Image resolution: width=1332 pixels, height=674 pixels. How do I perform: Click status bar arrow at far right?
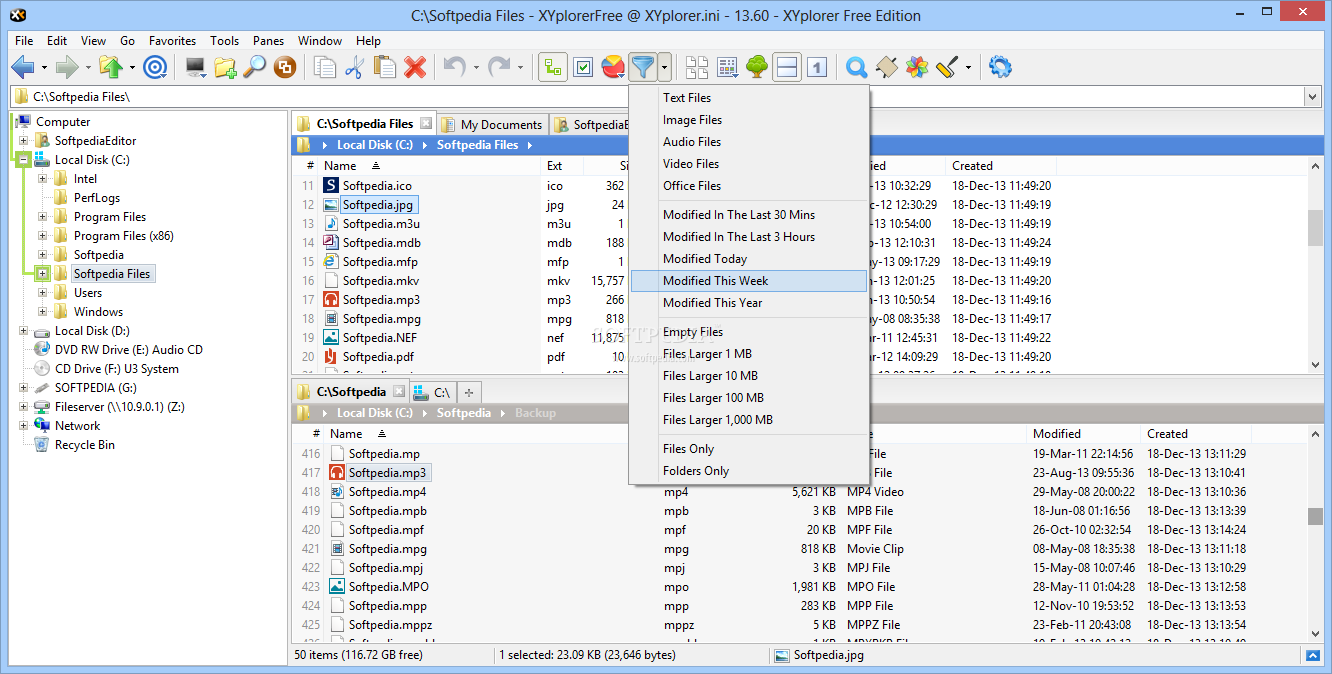tap(1313, 655)
